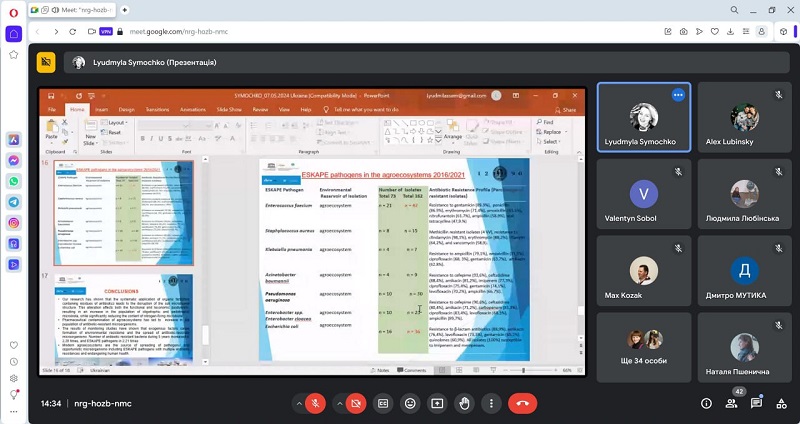Image resolution: width=800 pixels, height=424 pixels.
Task: Go forward in browser history
Action: click(56, 32)
